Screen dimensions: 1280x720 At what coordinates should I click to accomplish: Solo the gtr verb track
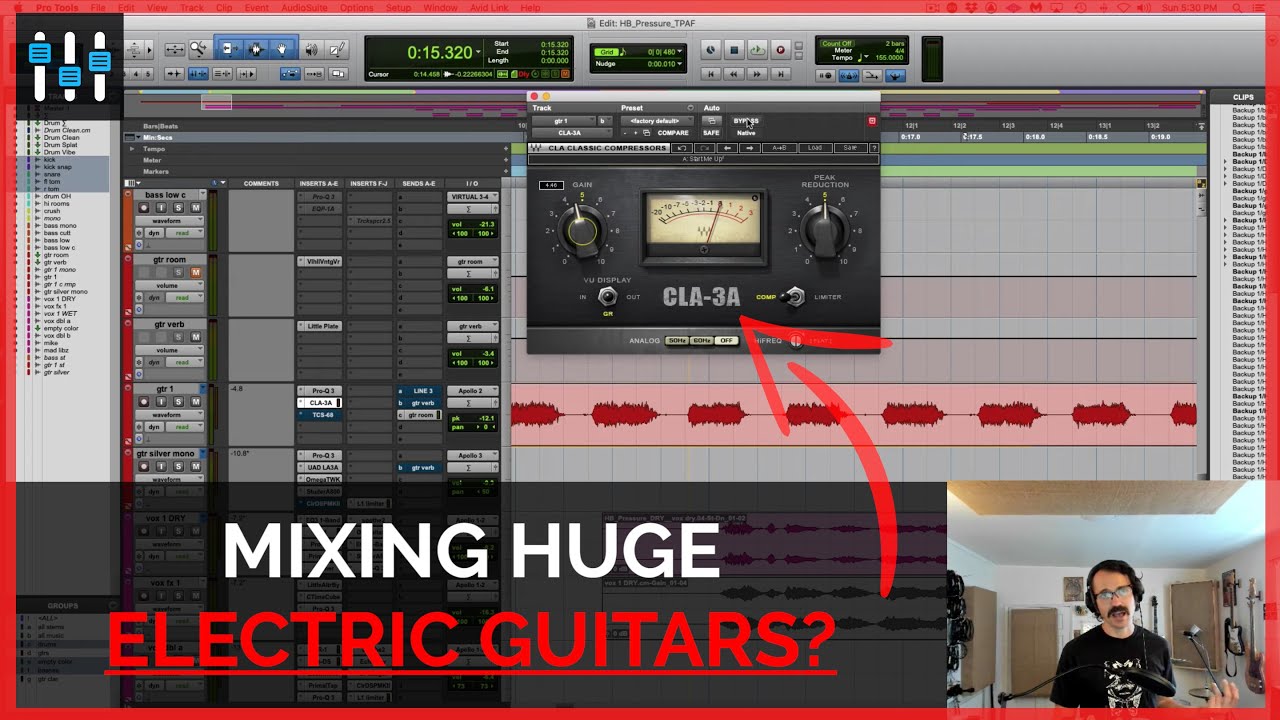(178, 337)
